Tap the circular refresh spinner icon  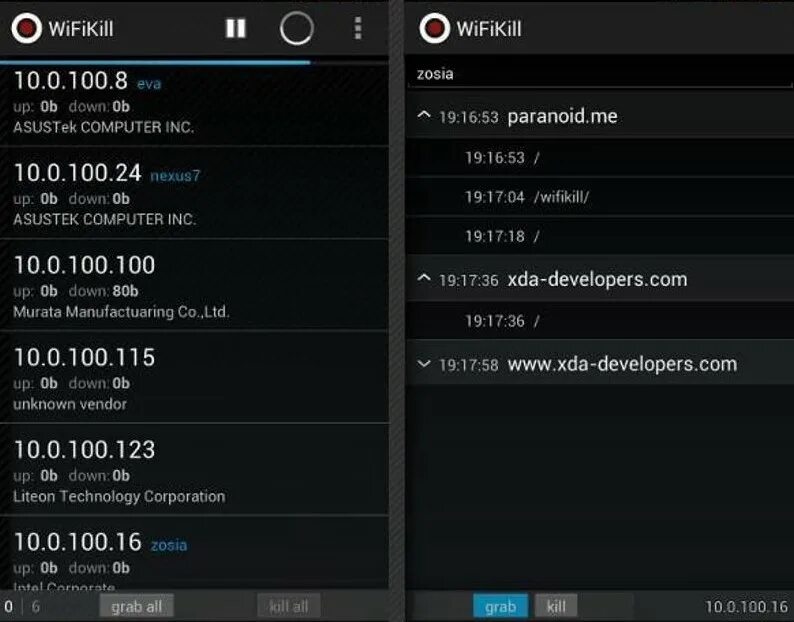tap(297, 28)
